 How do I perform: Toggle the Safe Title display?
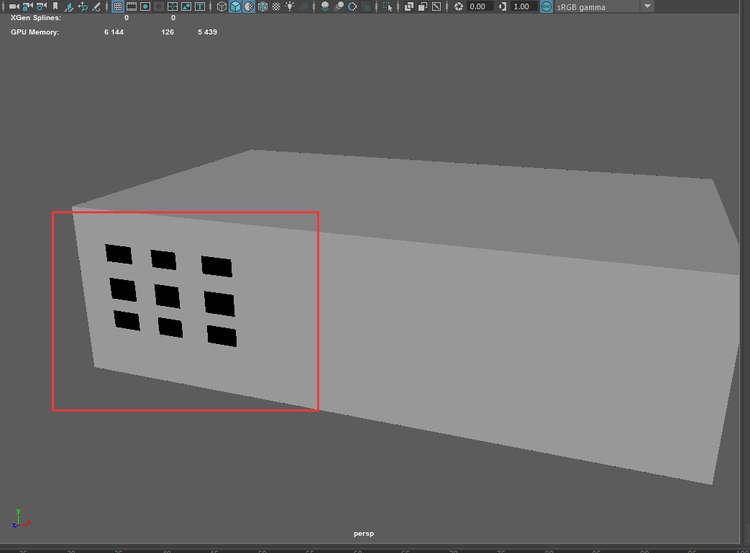[x=200, y=6]
